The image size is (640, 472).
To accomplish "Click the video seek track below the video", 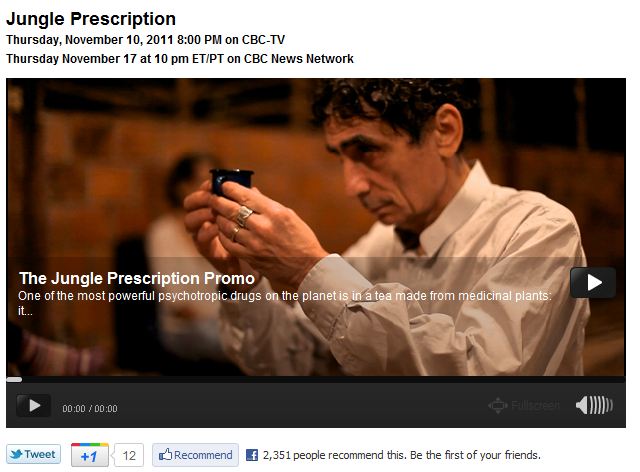I will (316, 379).
